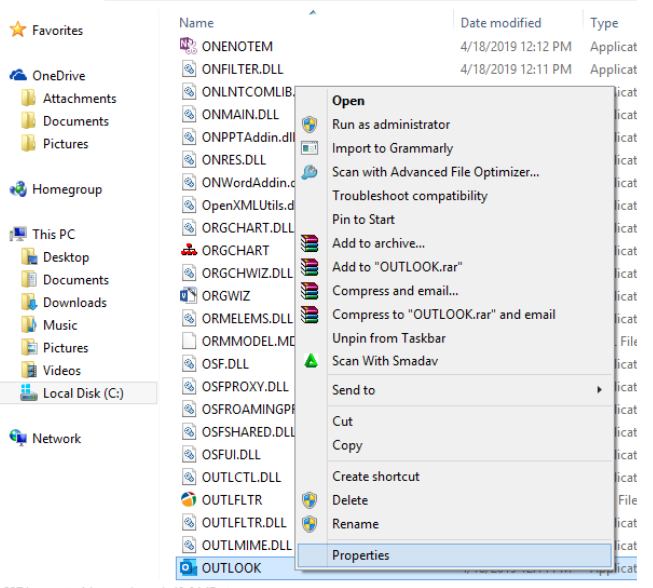Choose Cut from the context menu
Viewport: 653px width, 588px height.
[342, 421]
